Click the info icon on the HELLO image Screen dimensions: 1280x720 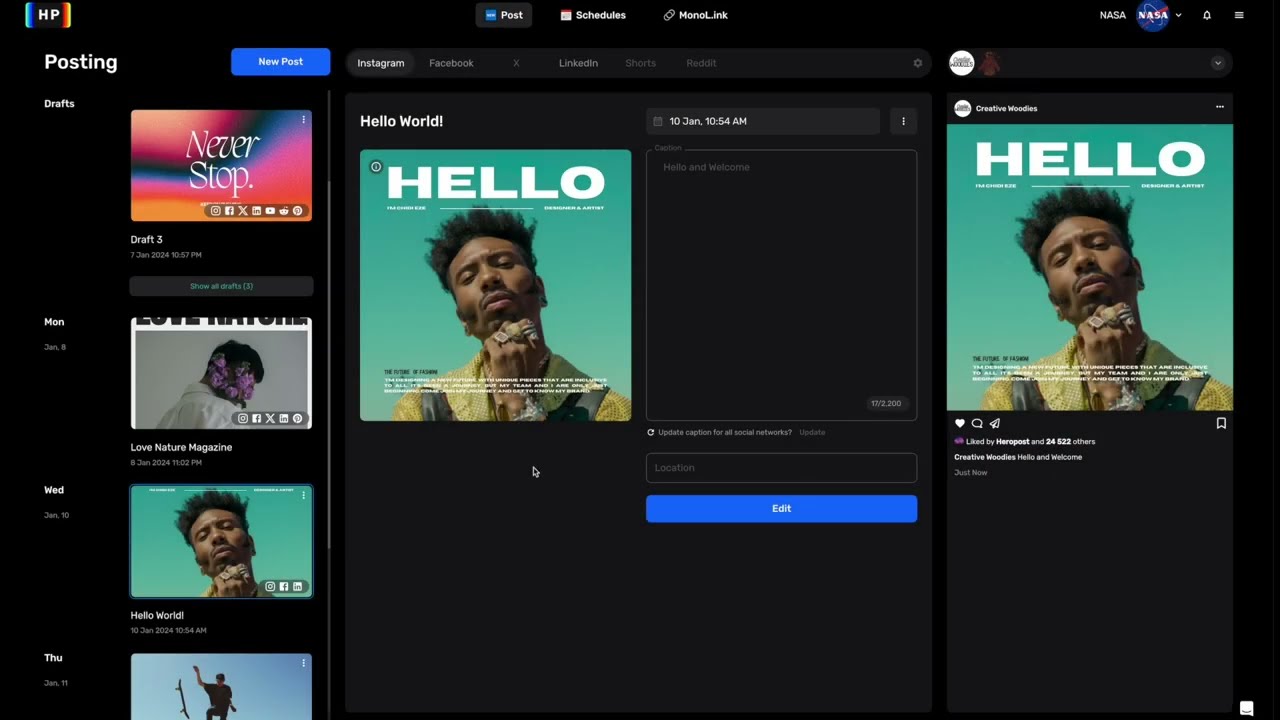[x=376, y=167]
